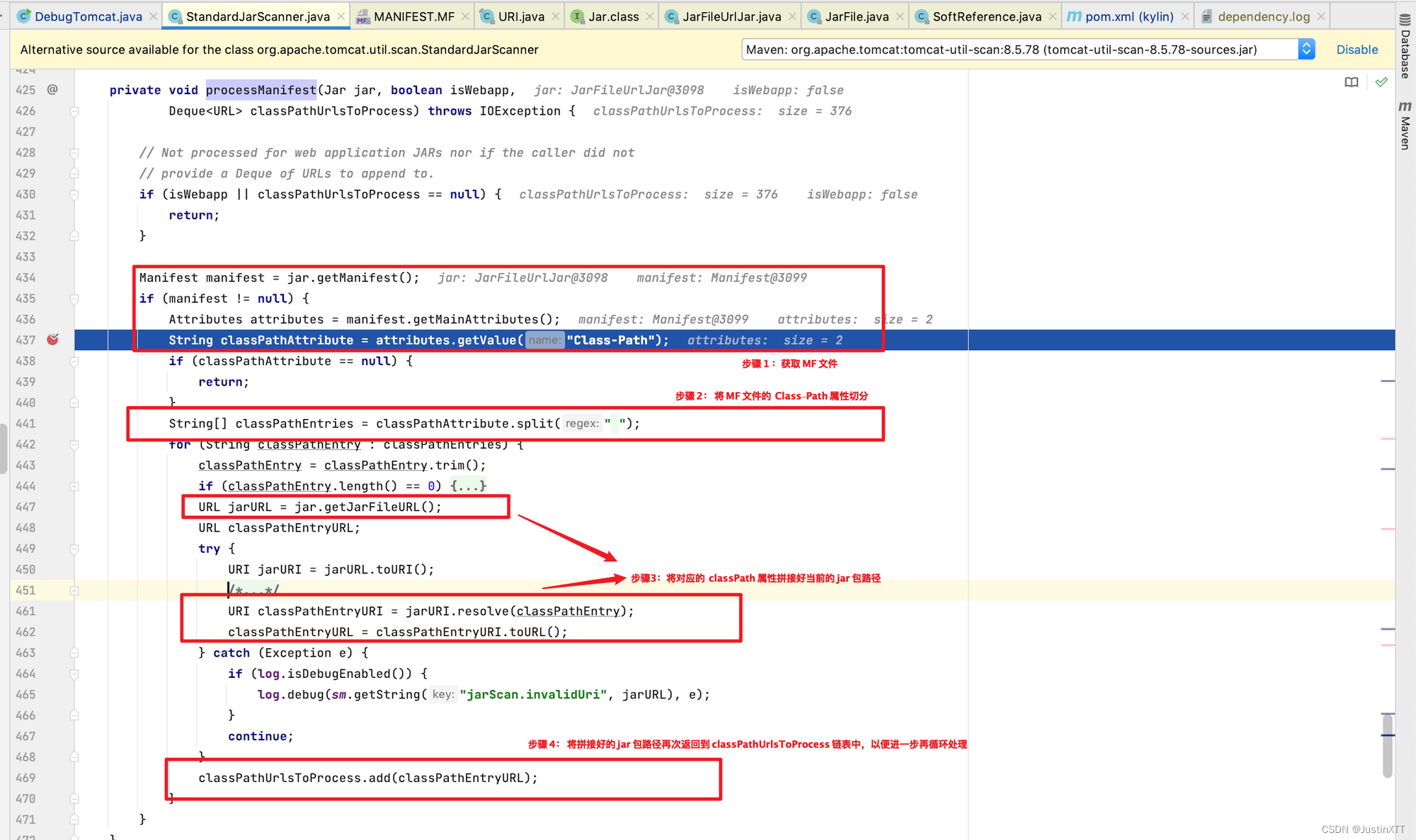
Task: Expand the folded block on line 444
Action: click(74, 486)
